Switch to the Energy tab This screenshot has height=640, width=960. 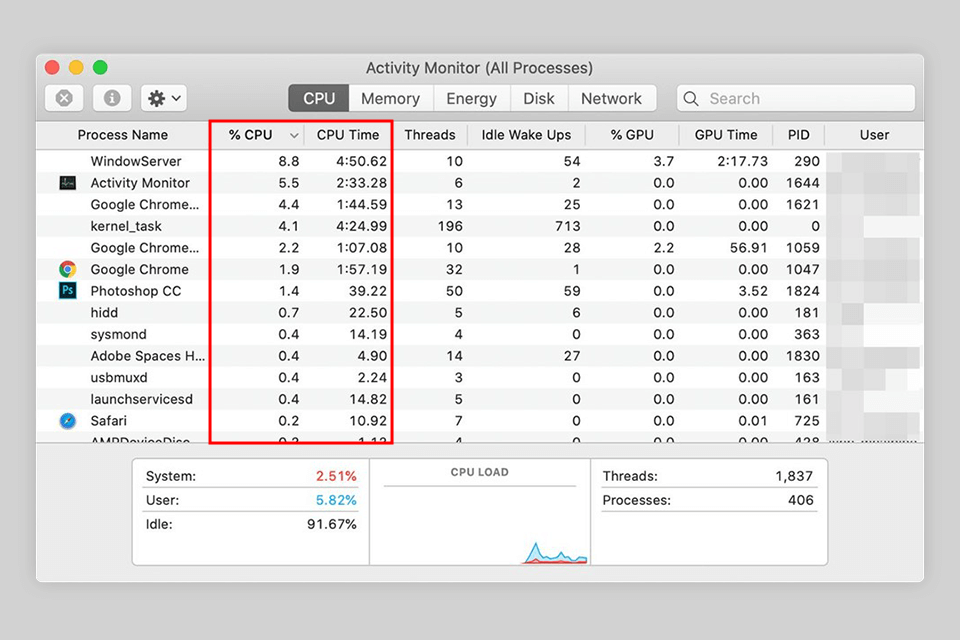[x=471, y=98]
